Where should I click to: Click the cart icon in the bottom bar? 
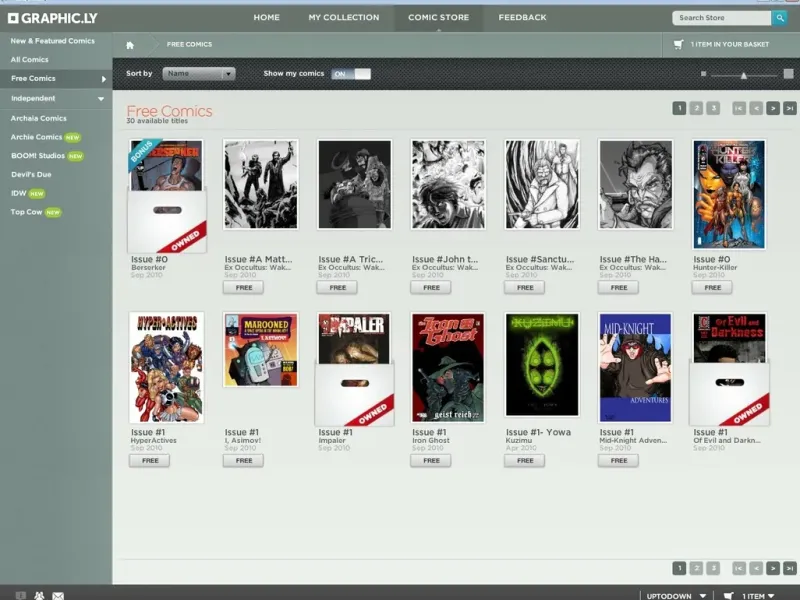(729, 595)
